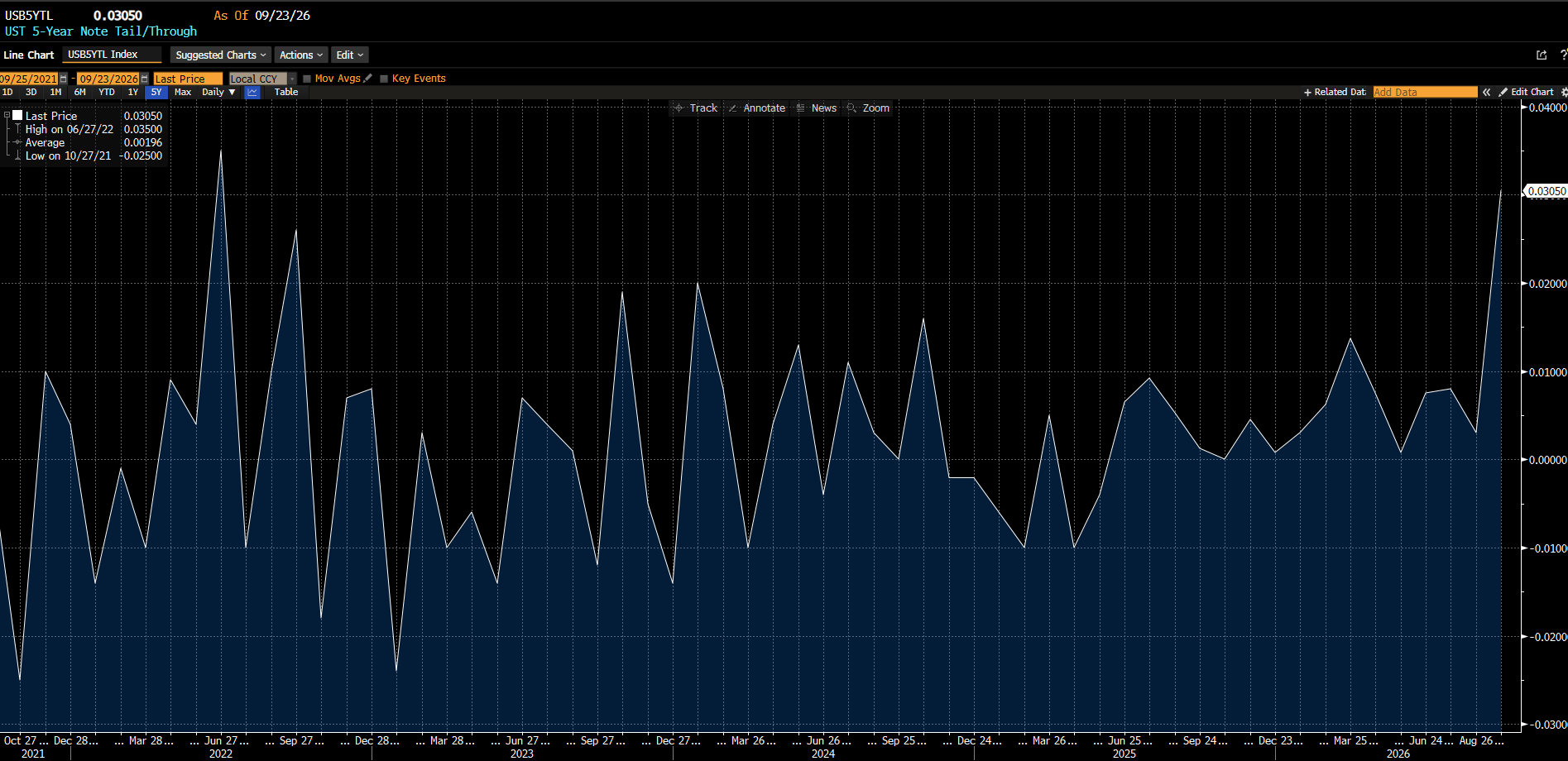Screen dimensions: 1568x761
Task: Select the Max time range tab
Action: [x=183, y=92]
